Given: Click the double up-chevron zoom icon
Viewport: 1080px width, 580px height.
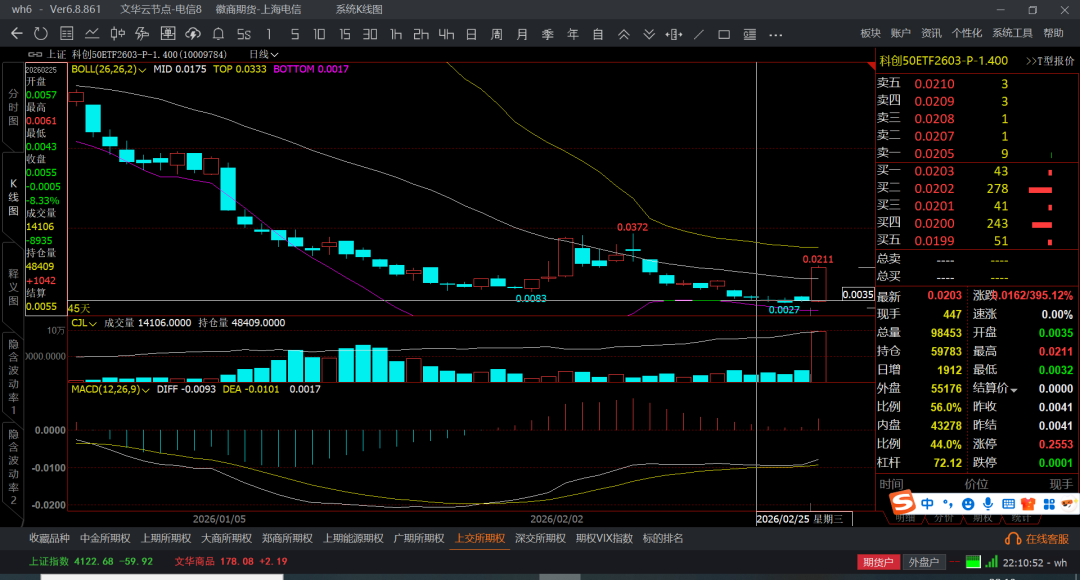Looking at the screenshot, I should [x=623, y=34].
